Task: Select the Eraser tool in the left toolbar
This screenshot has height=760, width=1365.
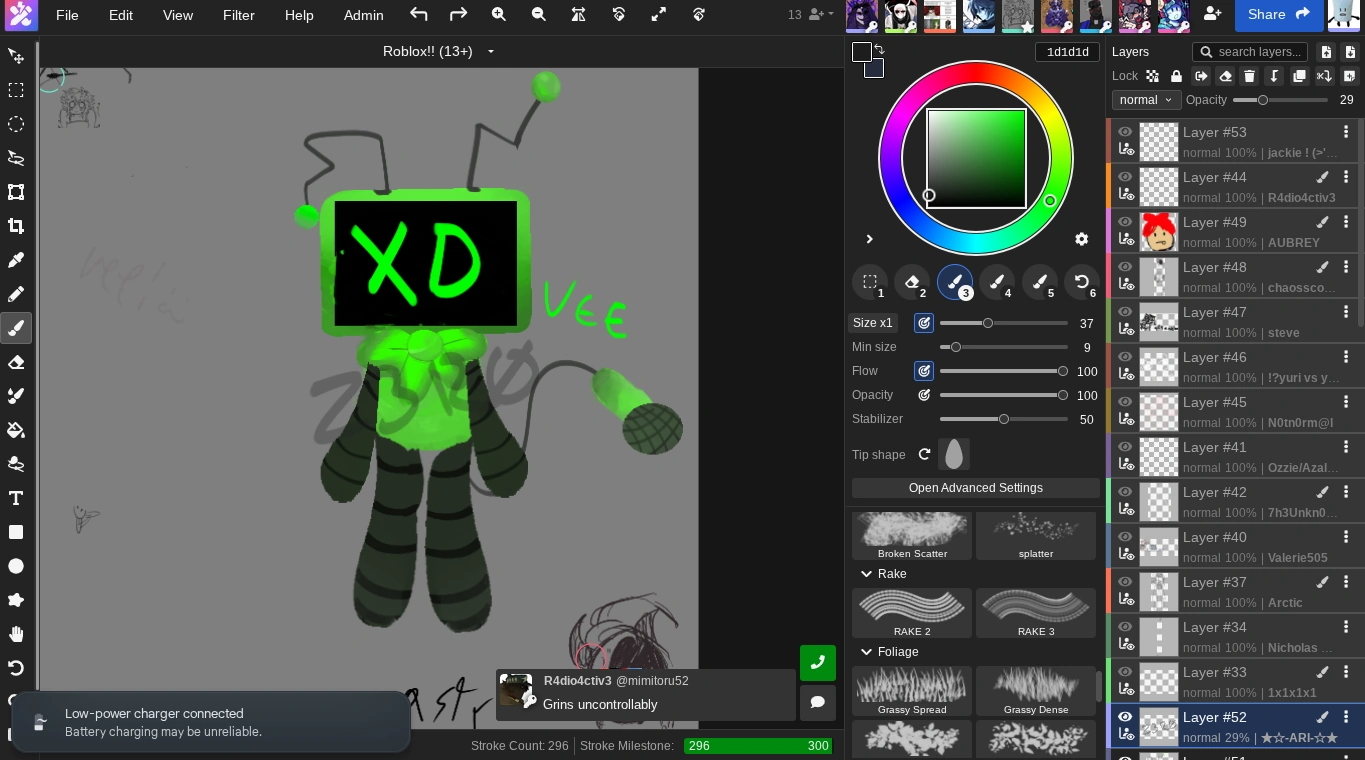Action: click(x=16, y=362)
